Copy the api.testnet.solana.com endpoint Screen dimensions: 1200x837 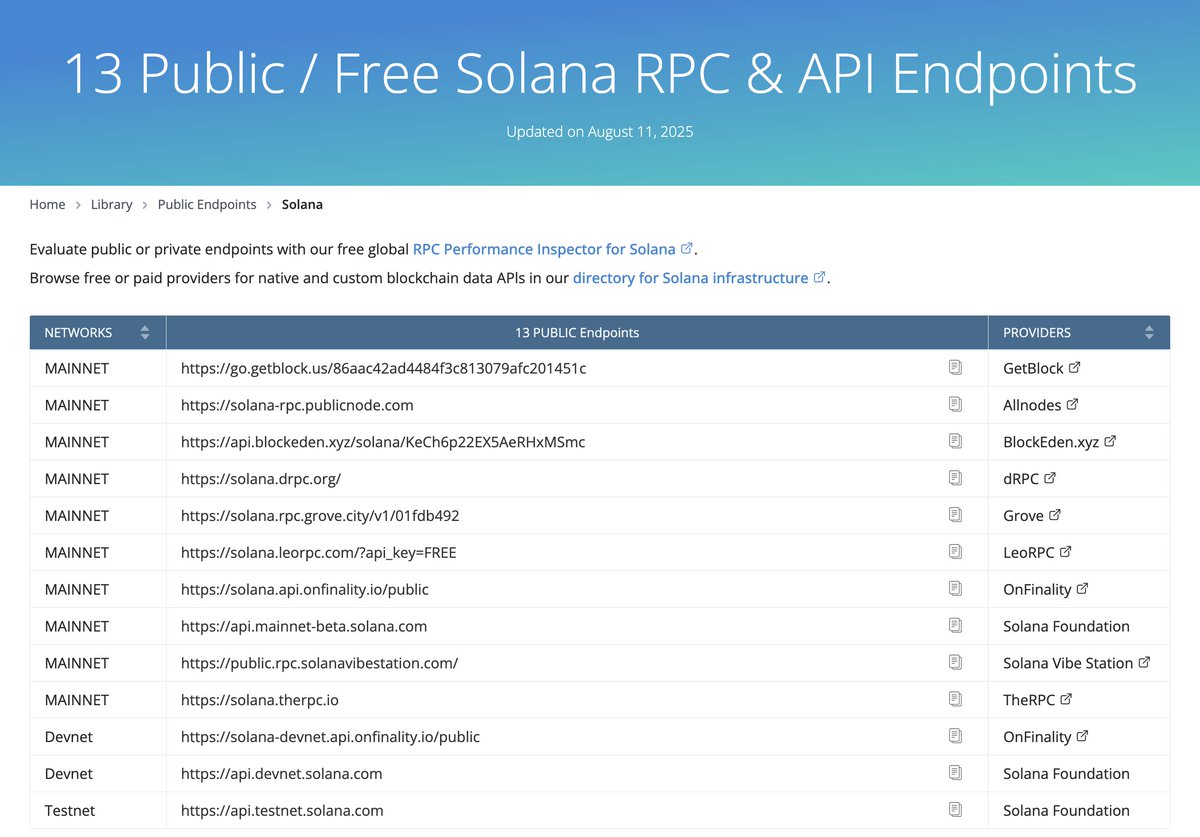pyautogui.click(x=955, y=810)
